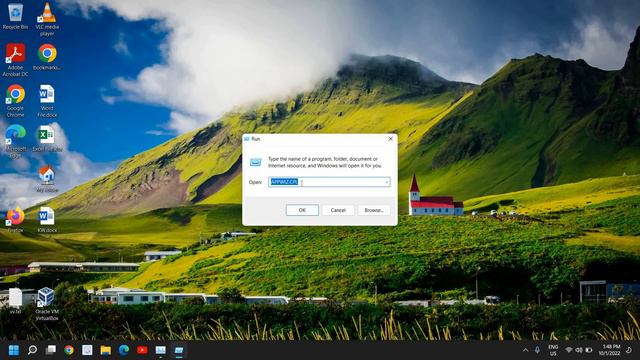Screen dimensions: 640x360
Task: Switch to the Run taskbar icon
Action: click(179, 350)
